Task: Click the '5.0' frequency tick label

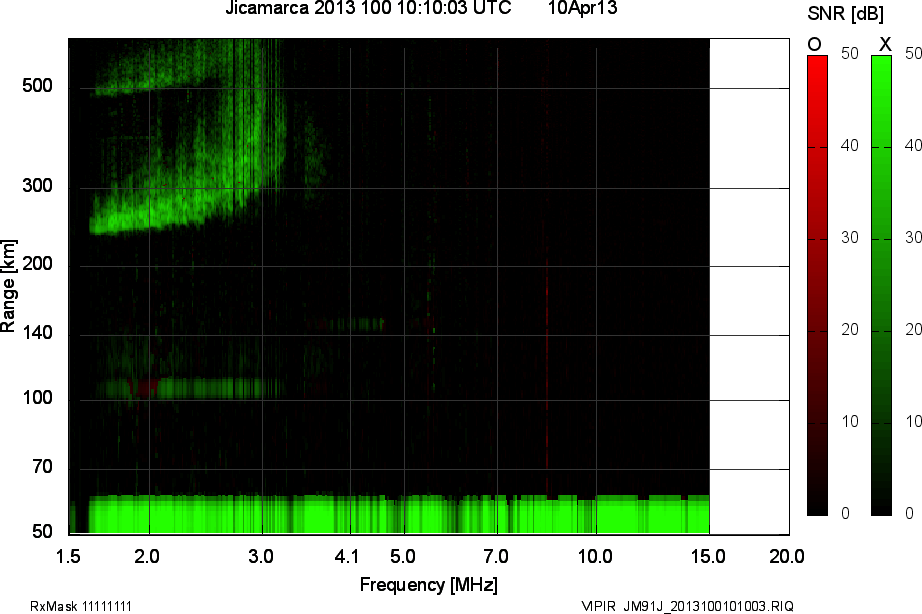Action: coord(403,556)
